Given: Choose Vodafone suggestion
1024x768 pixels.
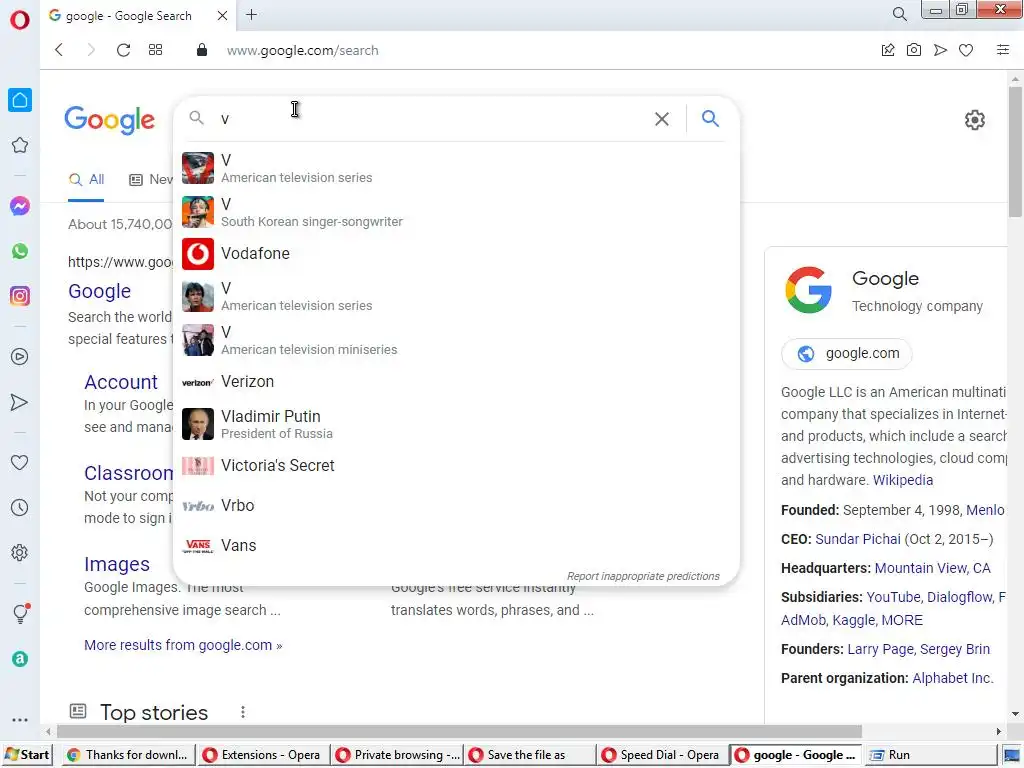Looking at the screenshot, I should point(455,253).
